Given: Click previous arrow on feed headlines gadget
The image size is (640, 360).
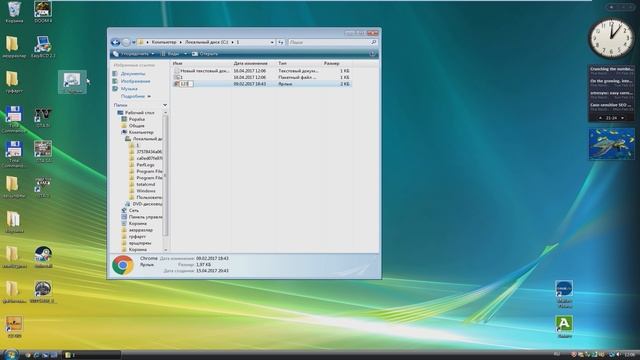Looking at the screenshot, I should click(x=600, y=118).
